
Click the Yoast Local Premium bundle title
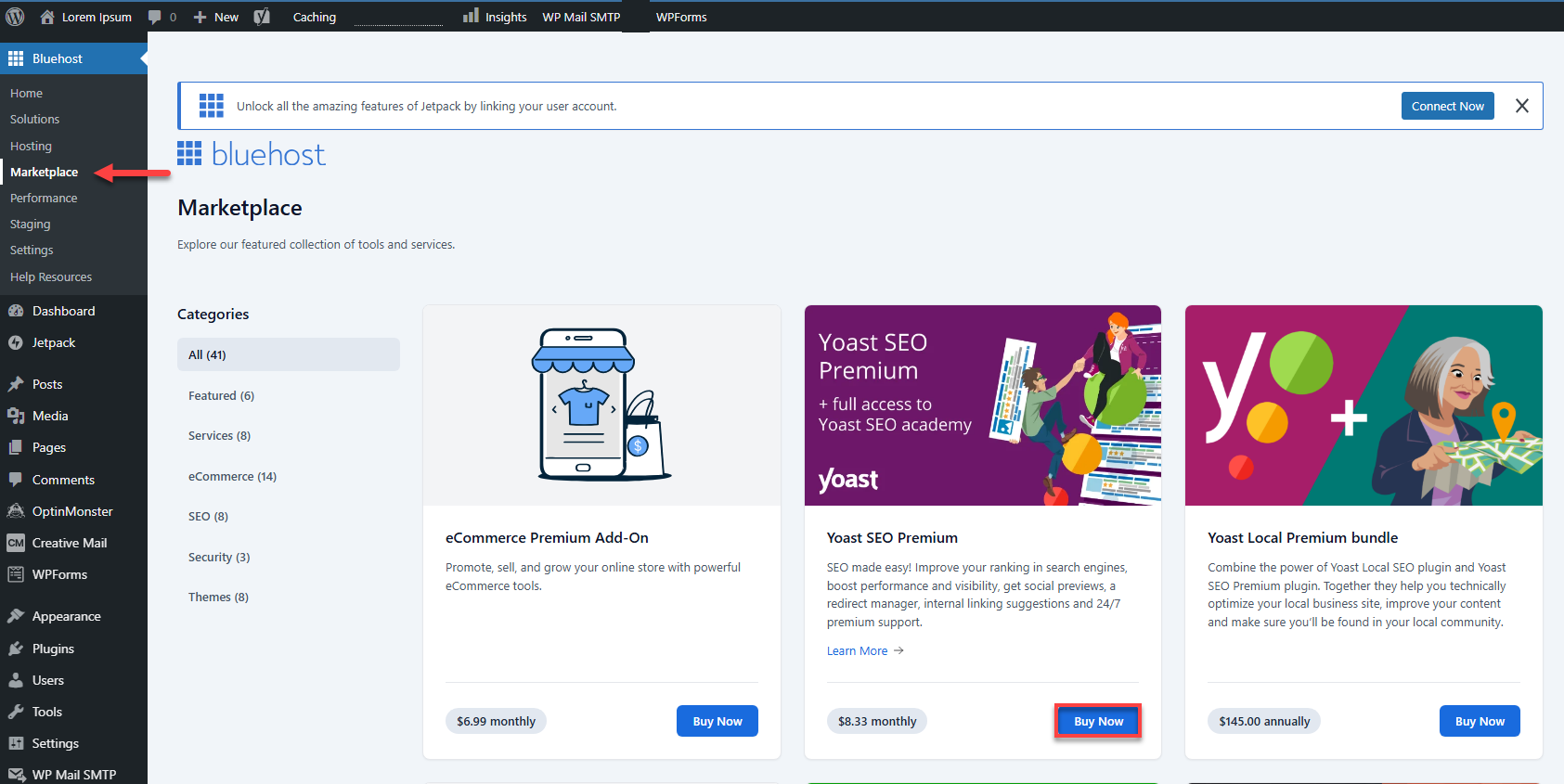click(x=1302, y=537)
